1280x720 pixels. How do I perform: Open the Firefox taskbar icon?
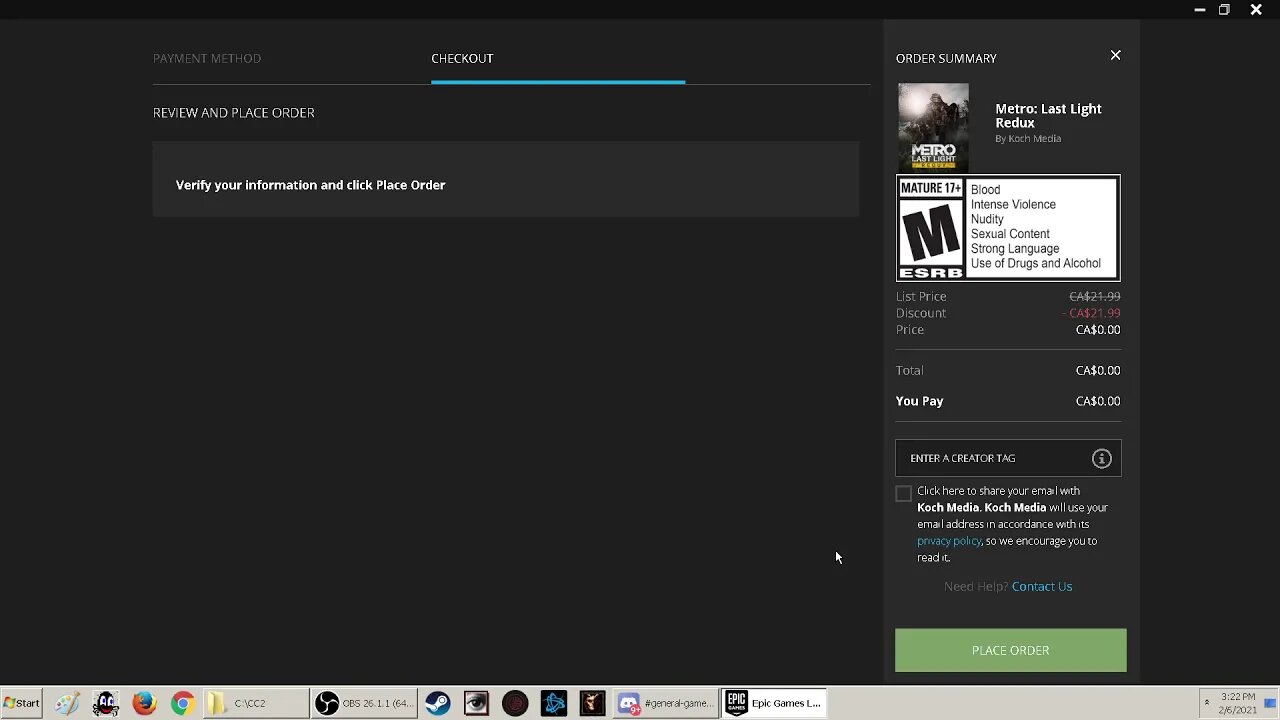[x=144, y=703]
